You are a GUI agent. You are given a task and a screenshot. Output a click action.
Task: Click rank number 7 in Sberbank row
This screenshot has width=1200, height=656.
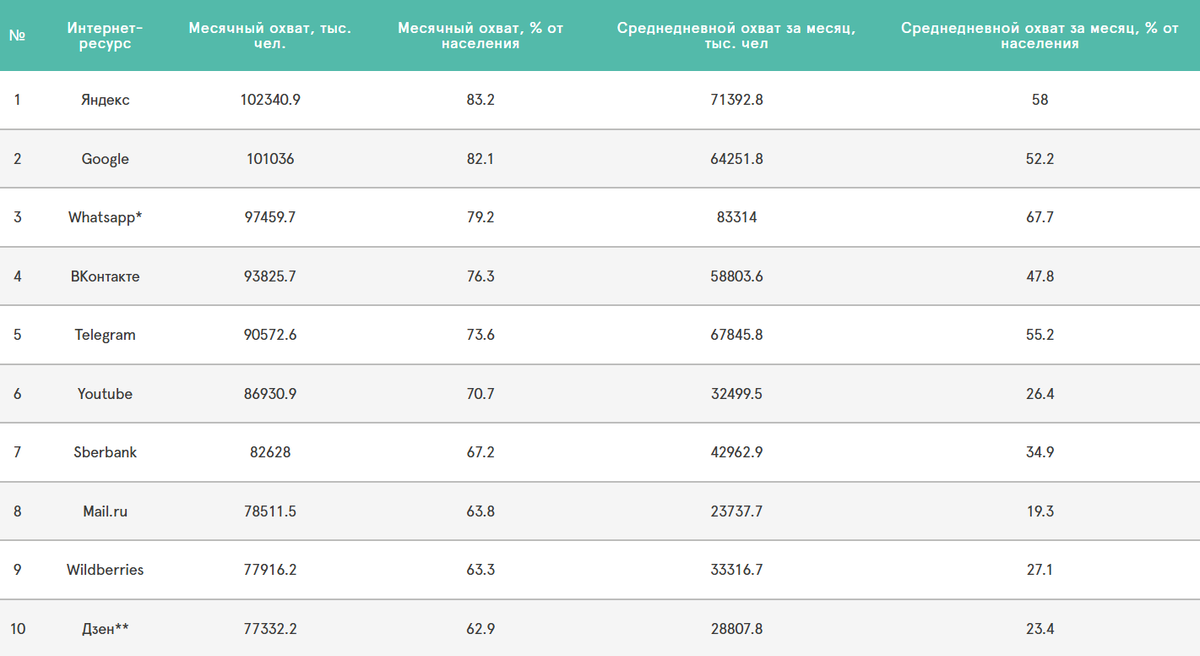coord(17,452)
